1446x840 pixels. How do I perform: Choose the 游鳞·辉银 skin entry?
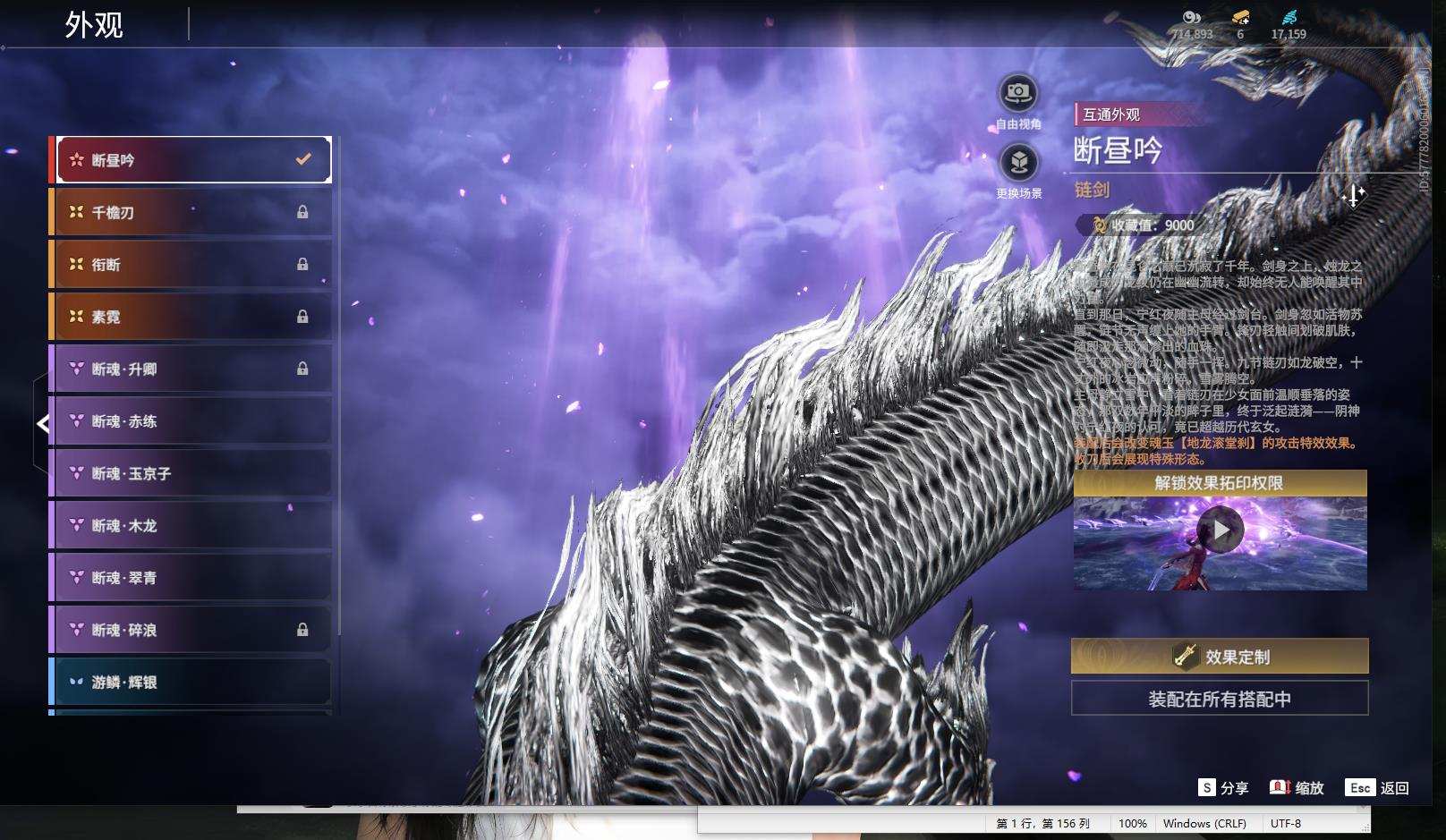pos(191,682)
